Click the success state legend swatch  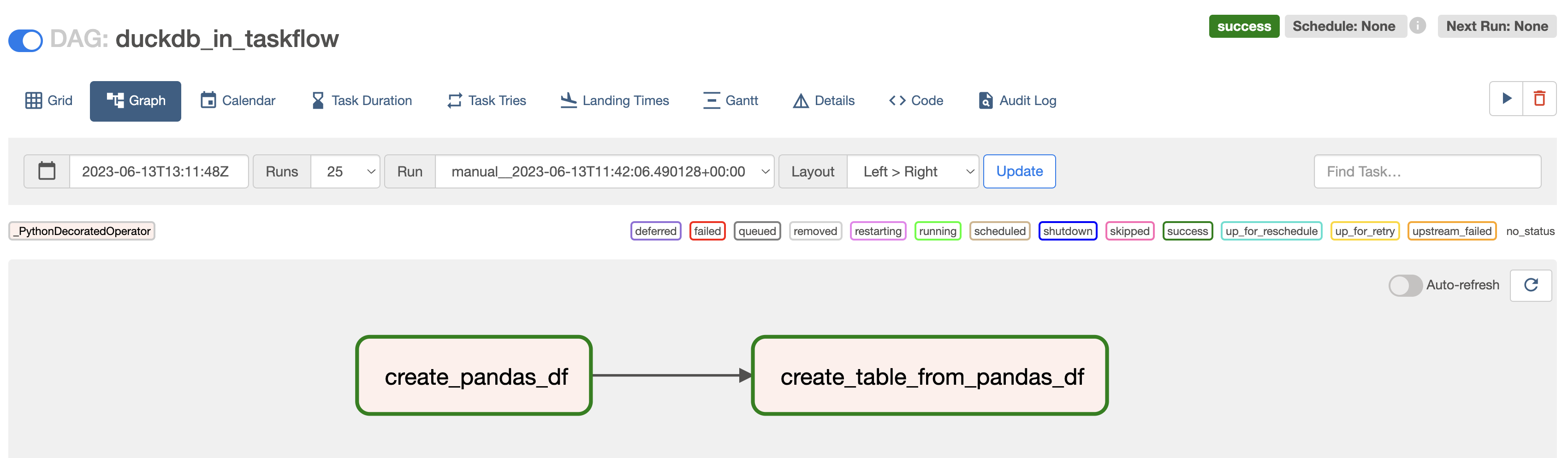[1187, 231]
